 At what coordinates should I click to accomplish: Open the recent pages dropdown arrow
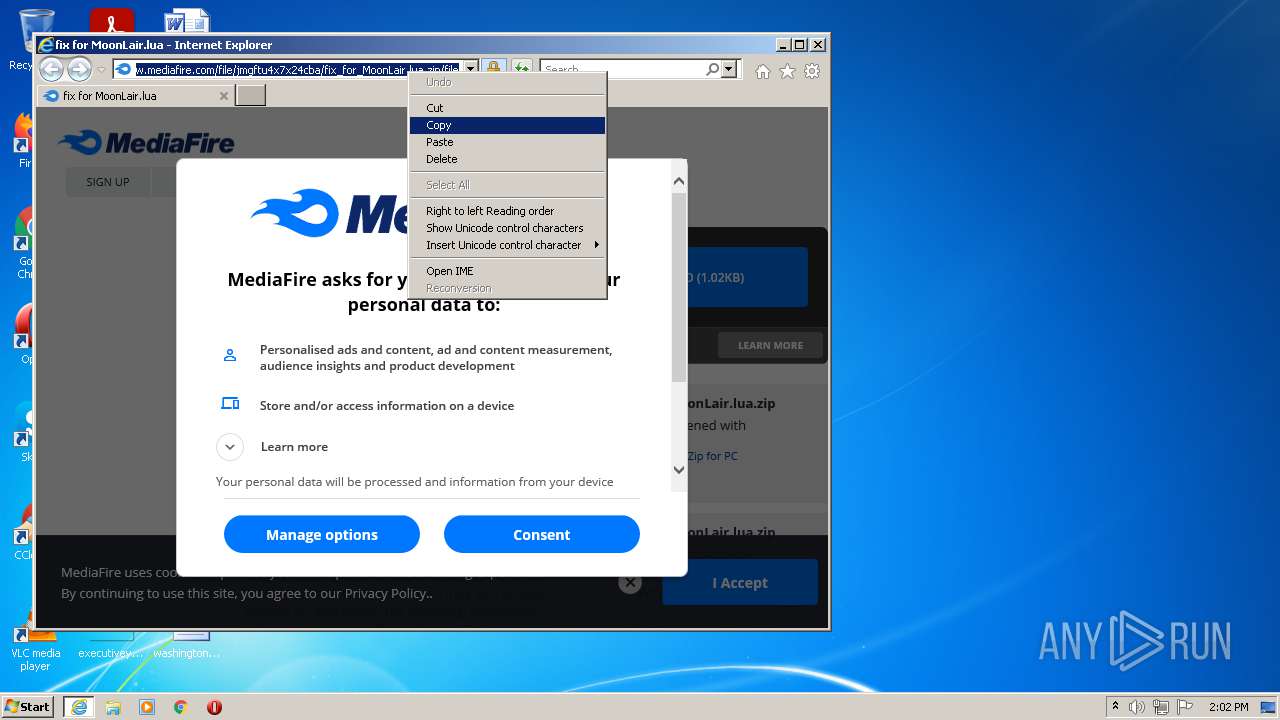pyautogui.click(x=101, y=69)
